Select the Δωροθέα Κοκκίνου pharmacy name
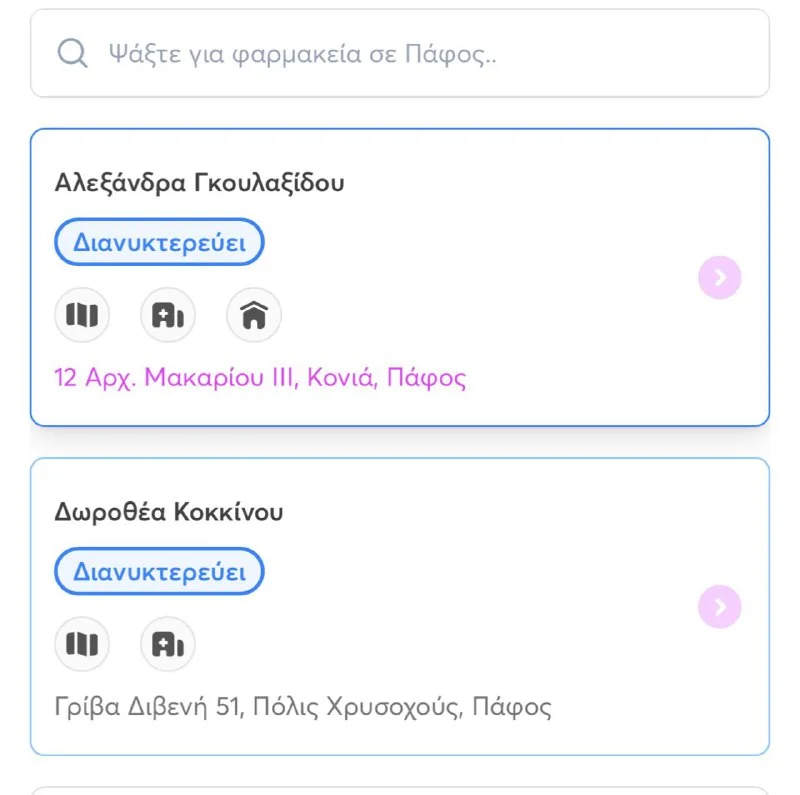This screenshot has height=795, width=800. tap(169, 512)
